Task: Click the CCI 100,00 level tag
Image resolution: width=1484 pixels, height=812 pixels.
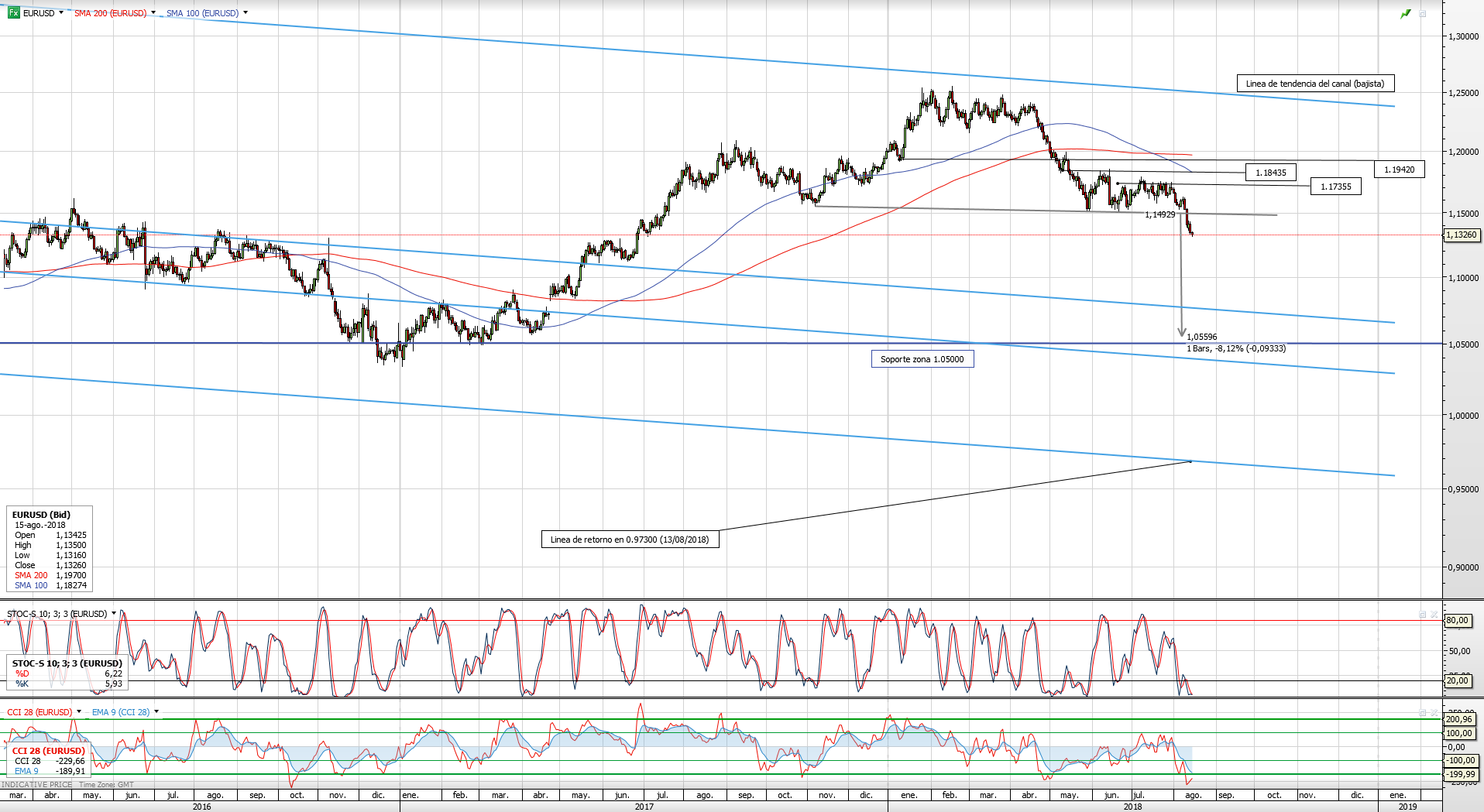Action: tap(1459, 734)
